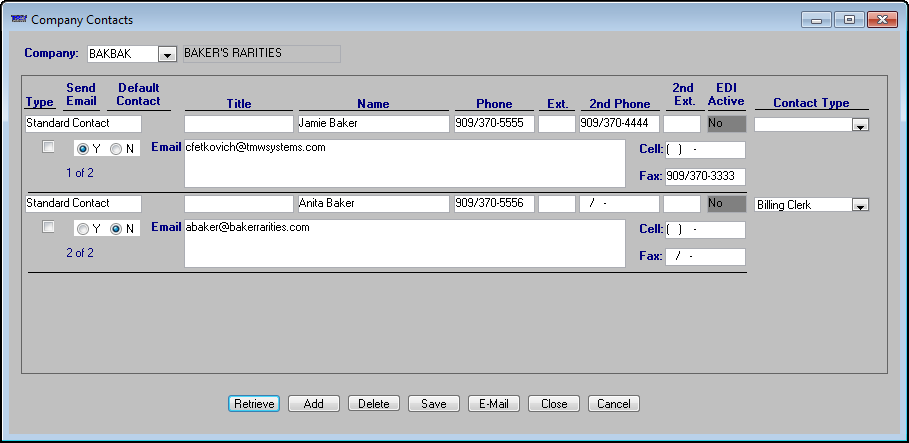The image size is (909, 443).
Task: Click 2nd Phone field 909/370-4444
Action: (x=619, y=124)
